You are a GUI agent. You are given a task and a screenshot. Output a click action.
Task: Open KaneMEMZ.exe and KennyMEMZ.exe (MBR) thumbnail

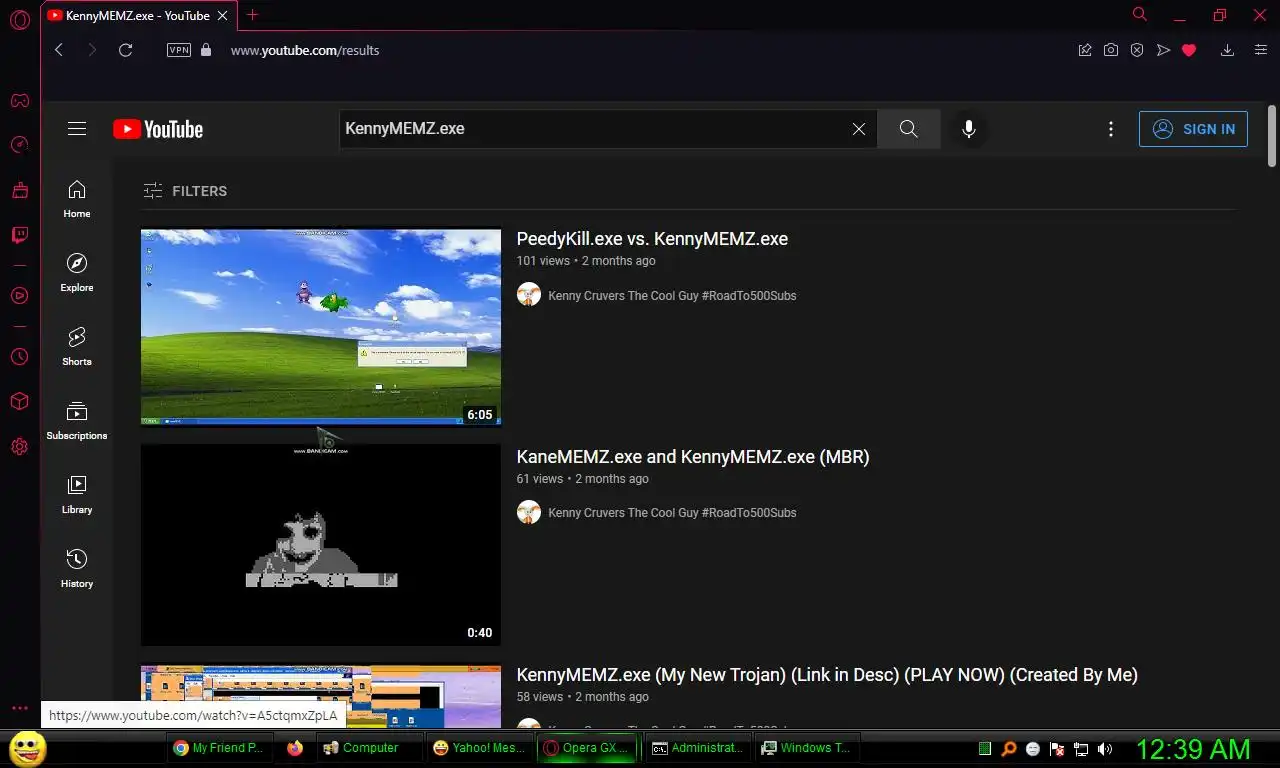321,545
